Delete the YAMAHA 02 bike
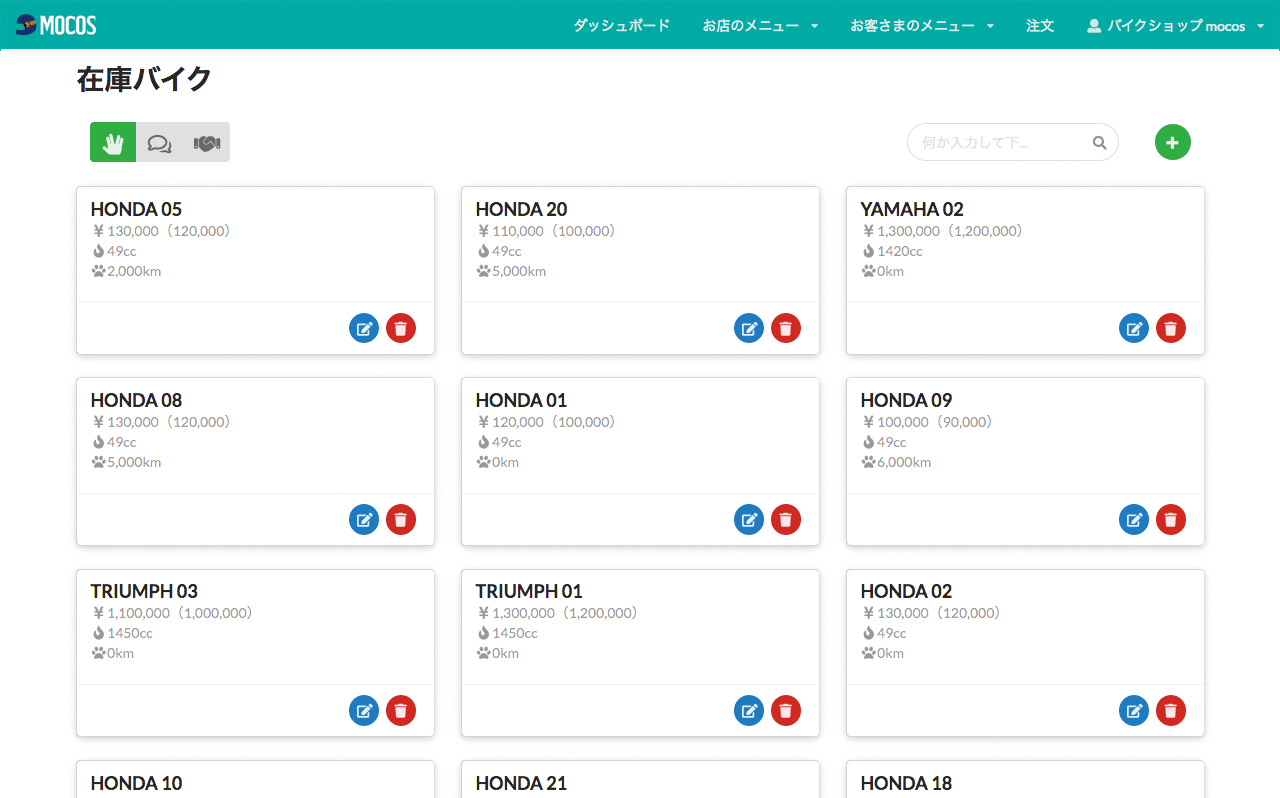This screenshot has height=798, width=1280. [1171, 328]
